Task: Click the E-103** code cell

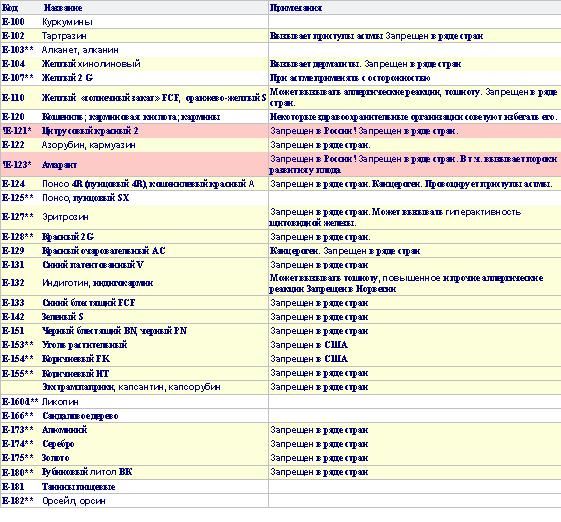Action: (x=18, y=50)
